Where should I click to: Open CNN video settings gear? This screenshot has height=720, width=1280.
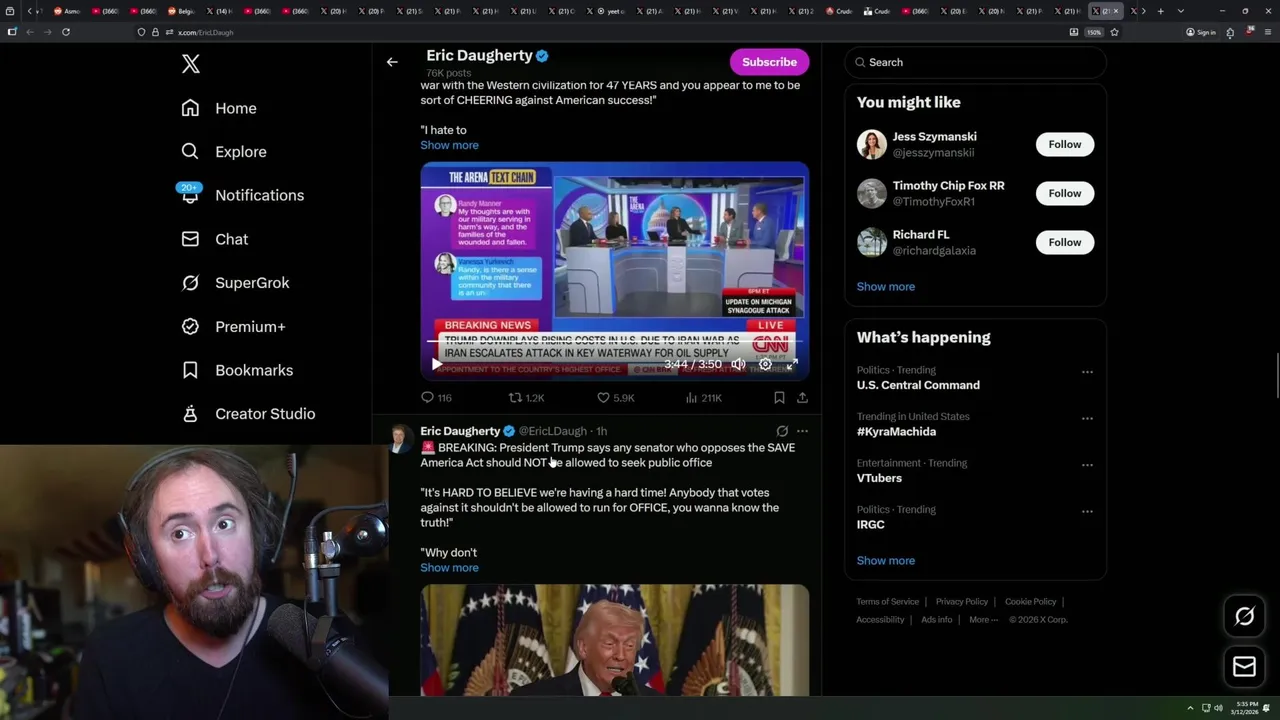click(765, 364)
